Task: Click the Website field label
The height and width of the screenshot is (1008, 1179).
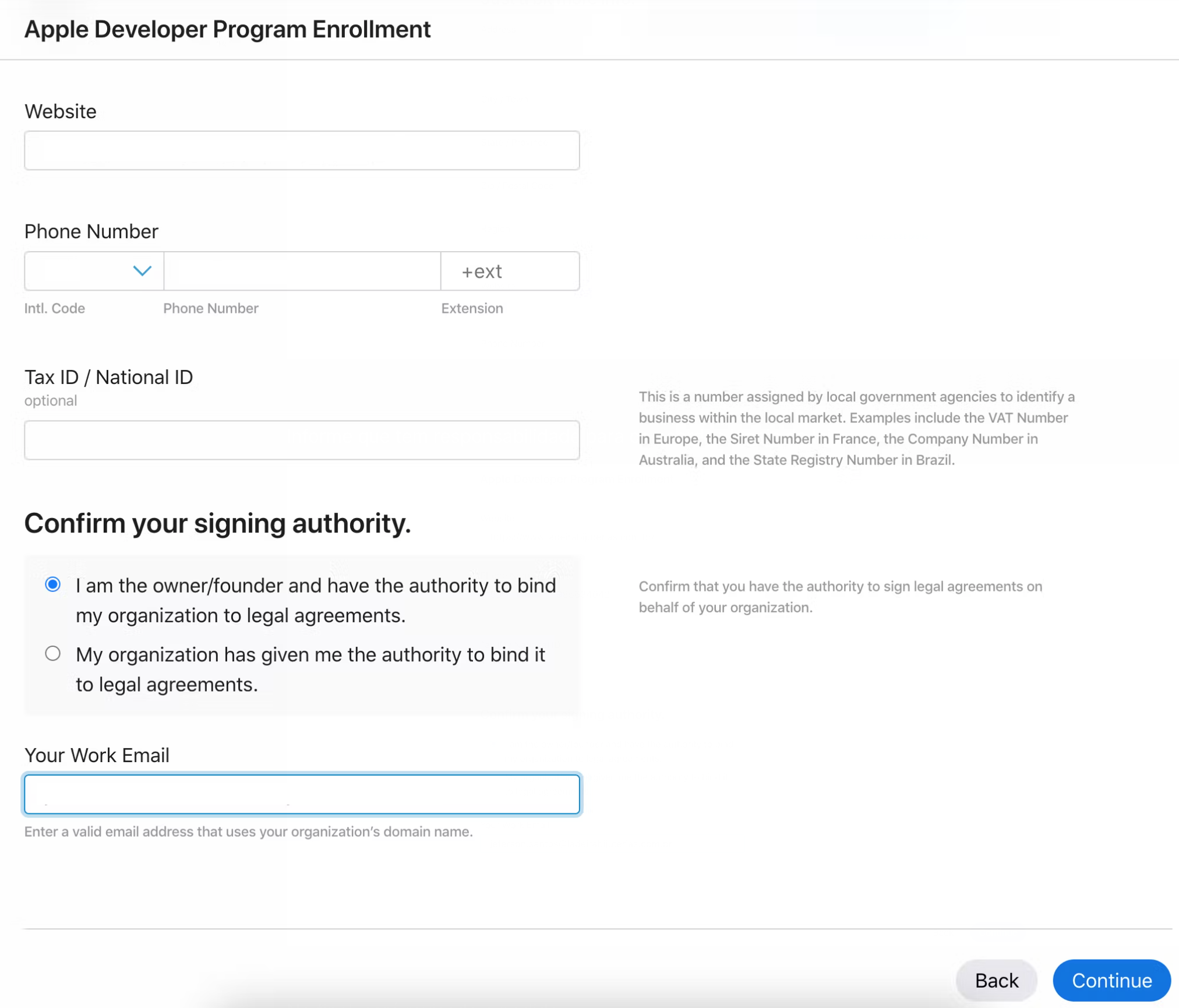Action: [61, 111]
